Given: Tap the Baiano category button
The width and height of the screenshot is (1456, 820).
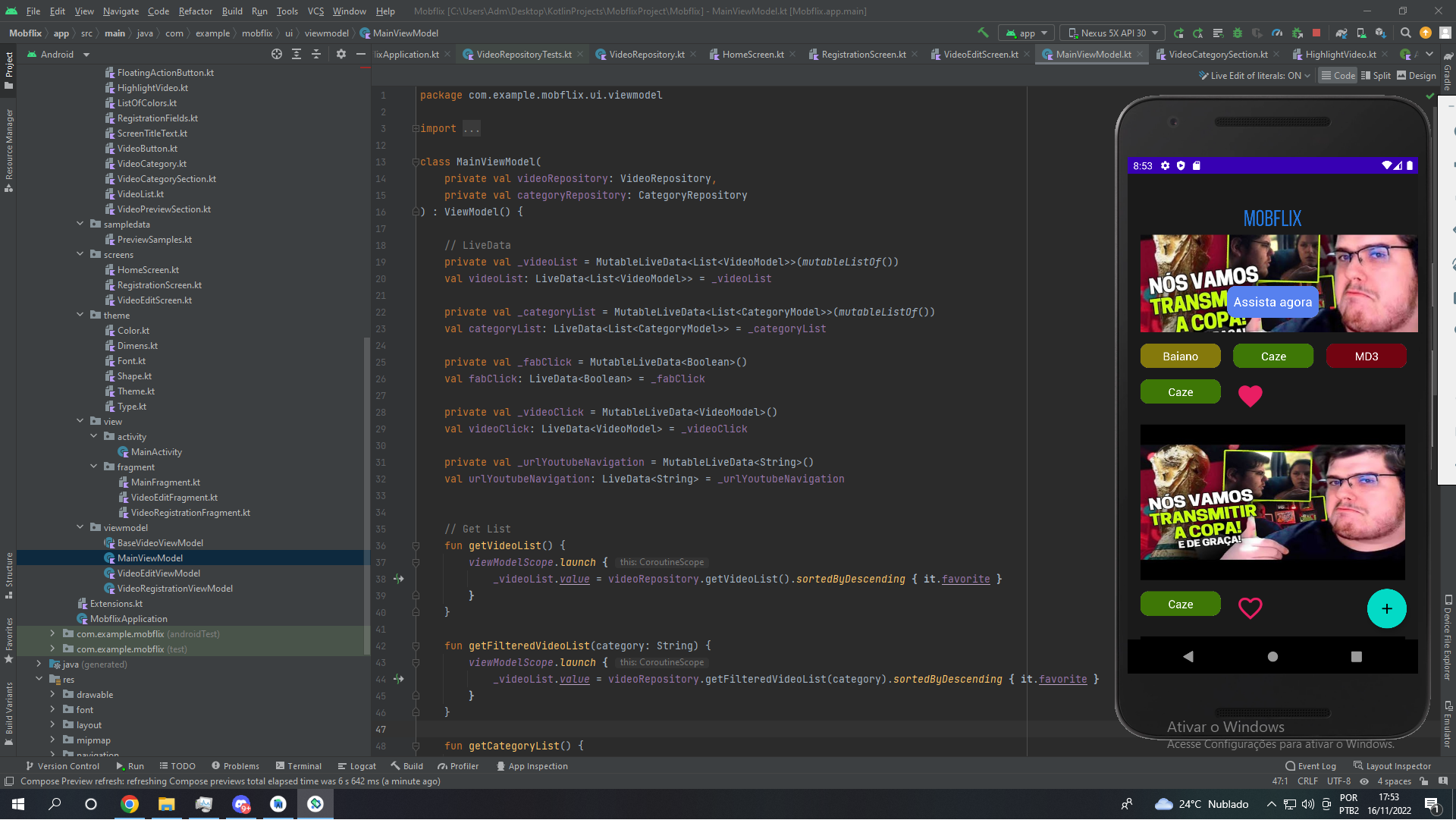Looking at the screenshot, I should 1181,357.
